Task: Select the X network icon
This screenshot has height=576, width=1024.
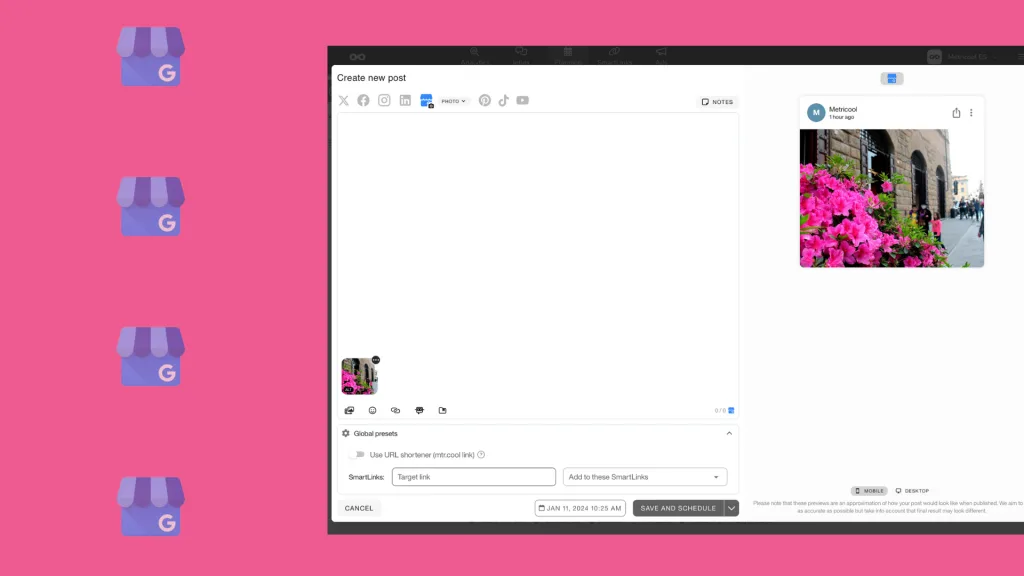Action: point(343,100)
